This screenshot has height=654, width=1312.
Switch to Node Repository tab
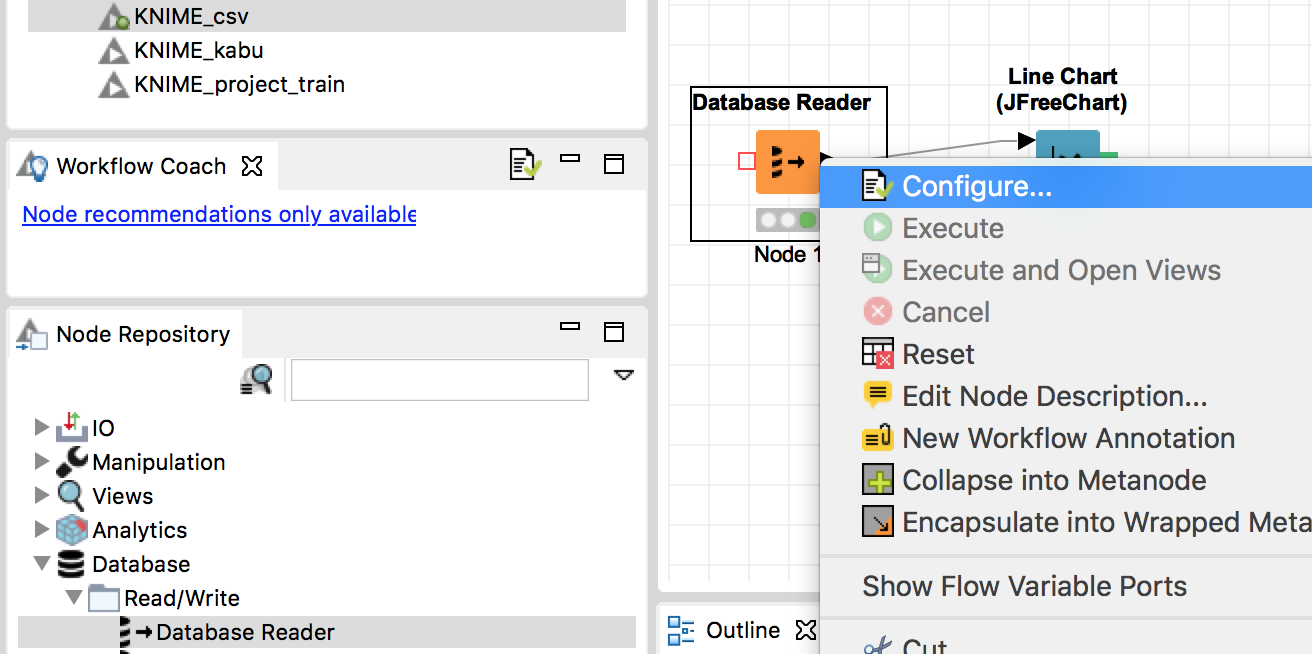[x=143, y=334]
